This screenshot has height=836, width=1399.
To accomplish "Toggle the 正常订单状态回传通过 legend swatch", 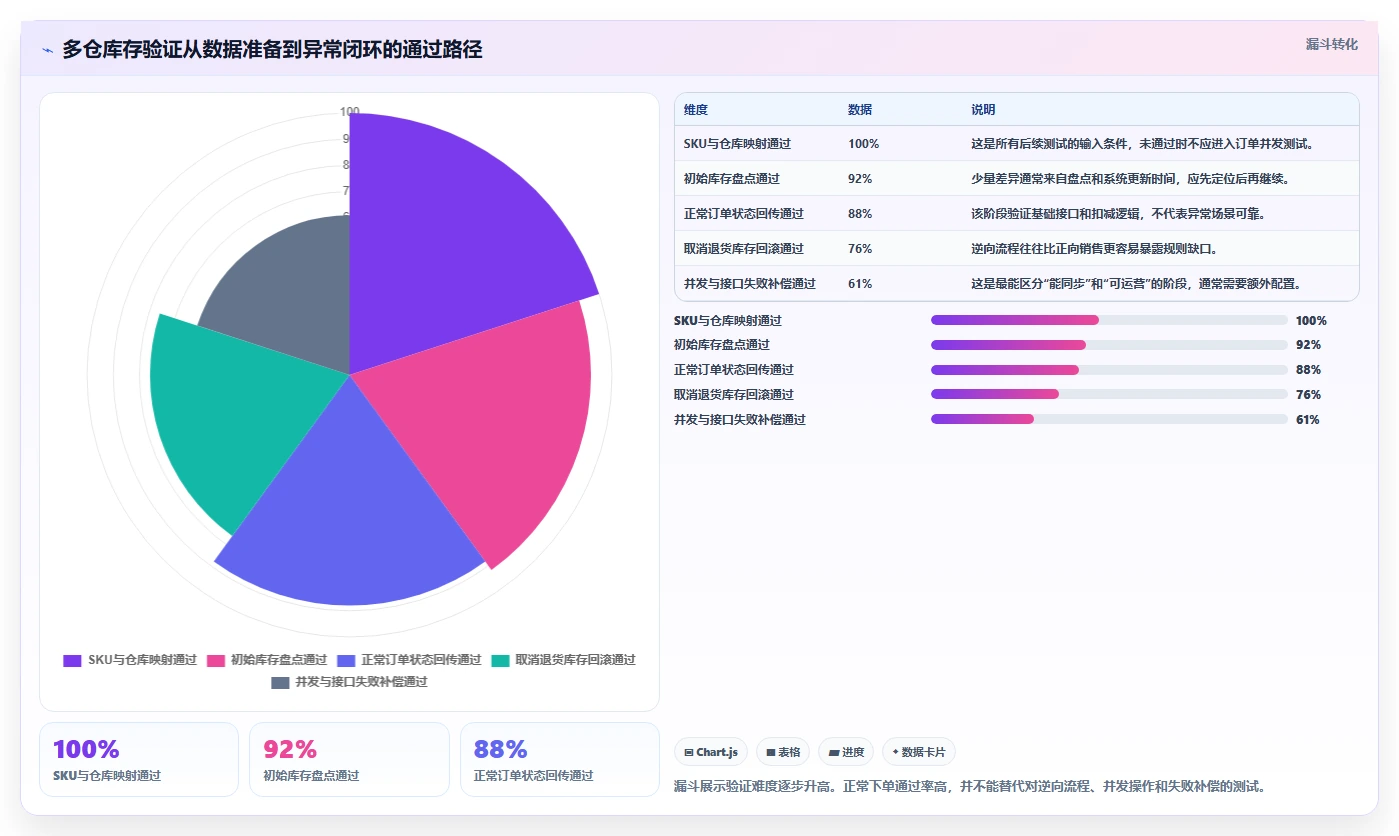I will coord(346,660).
